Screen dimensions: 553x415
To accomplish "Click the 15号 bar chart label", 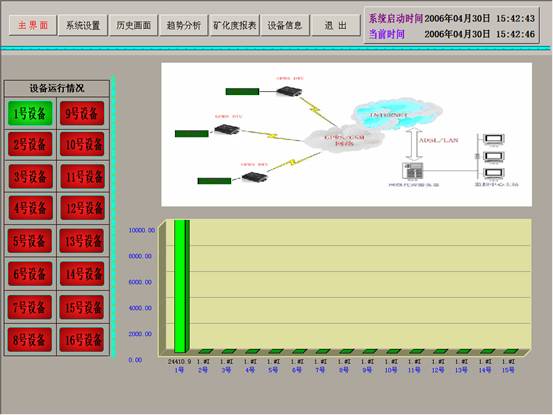I will [508, 370].
